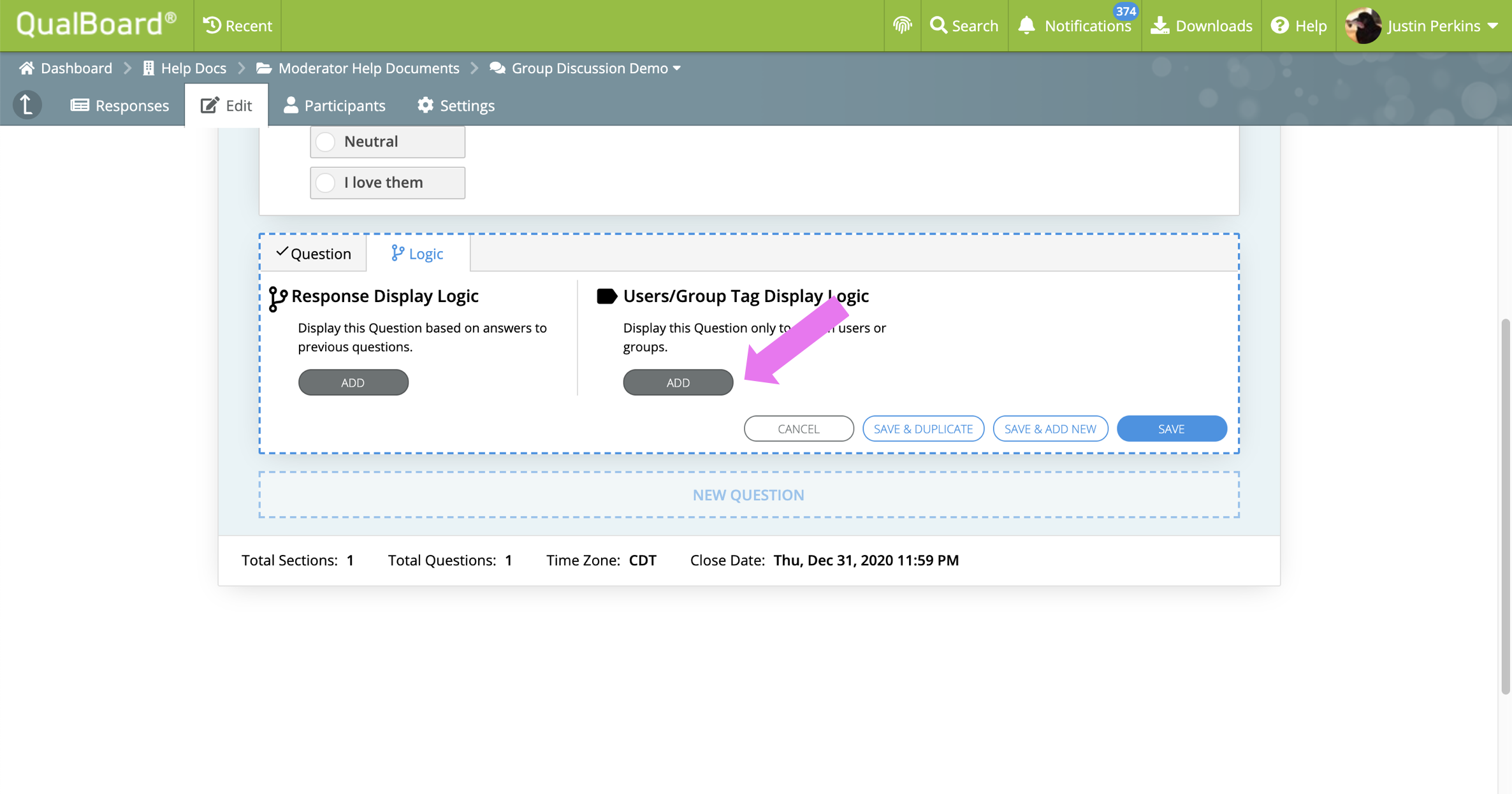The image size is (1512, 794).
Task: Expand Group Discussion Demo dropdown
Action: [x=677, y=68]
